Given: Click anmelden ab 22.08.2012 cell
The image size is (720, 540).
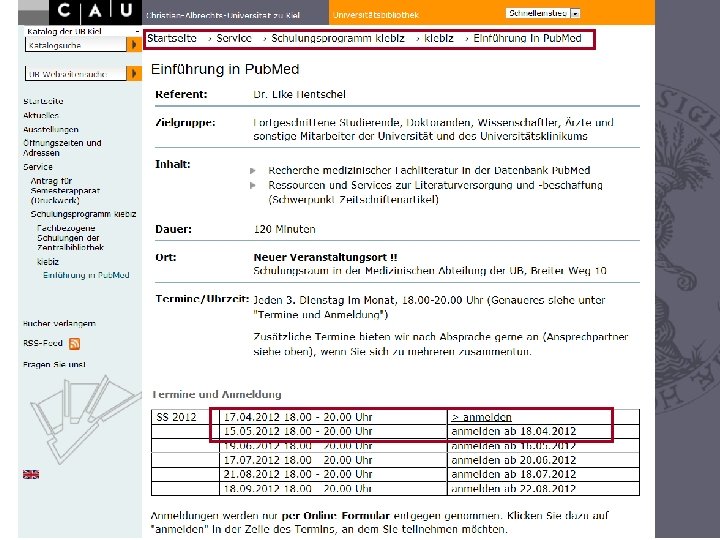Looking at the screenshot, I should coord(543,488).
